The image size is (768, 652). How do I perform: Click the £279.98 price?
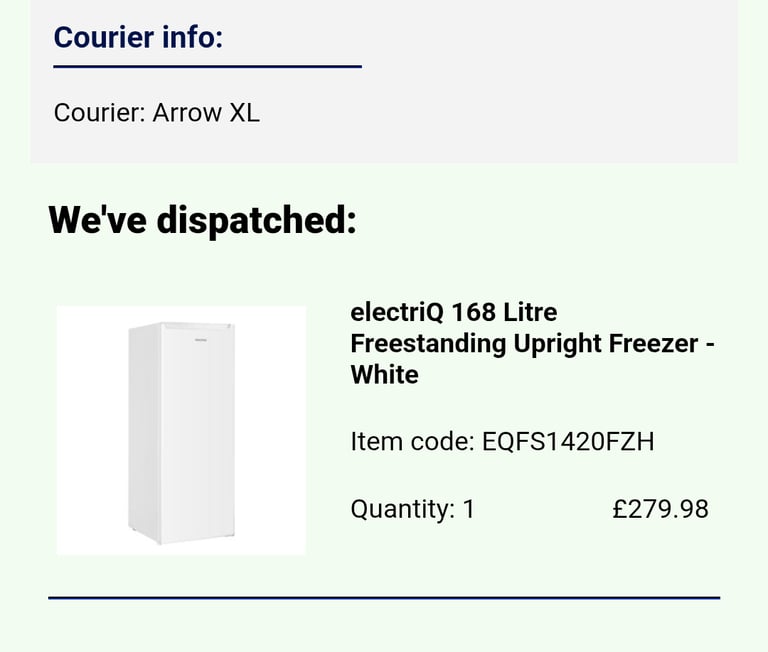pyautogui.click(x=660, y=509)
